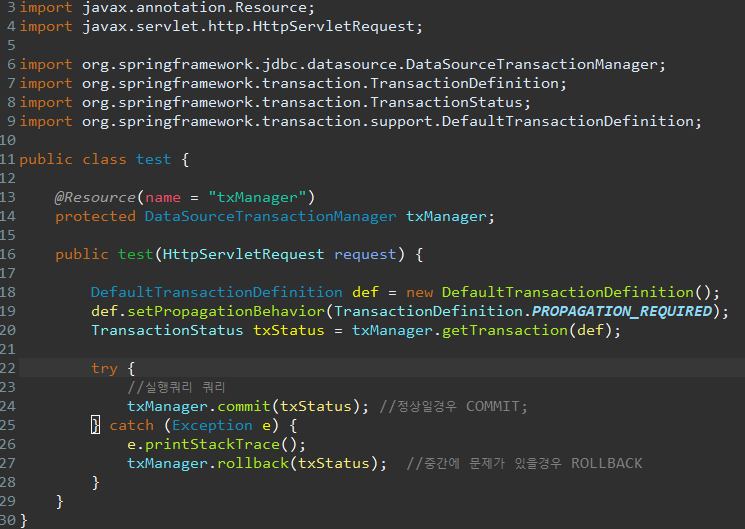Click the try keyword

(104, 368)
